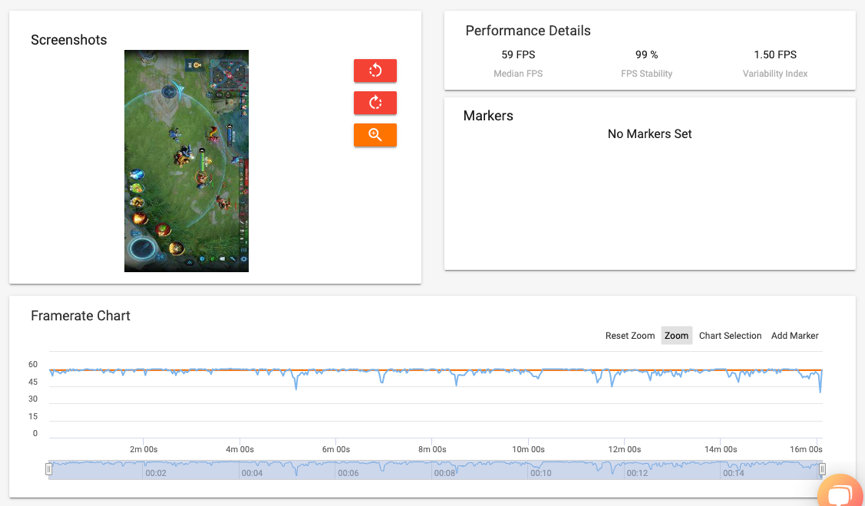
Task: Click the orange magnifier zoom button
Action: coord(375,135)
